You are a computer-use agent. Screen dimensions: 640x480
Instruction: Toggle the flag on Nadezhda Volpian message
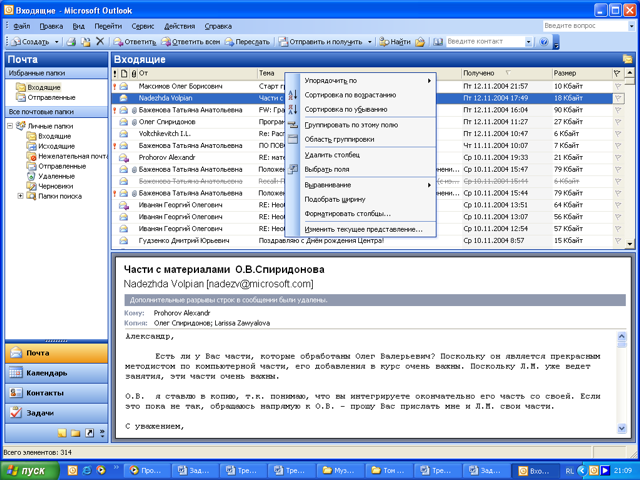618,98
